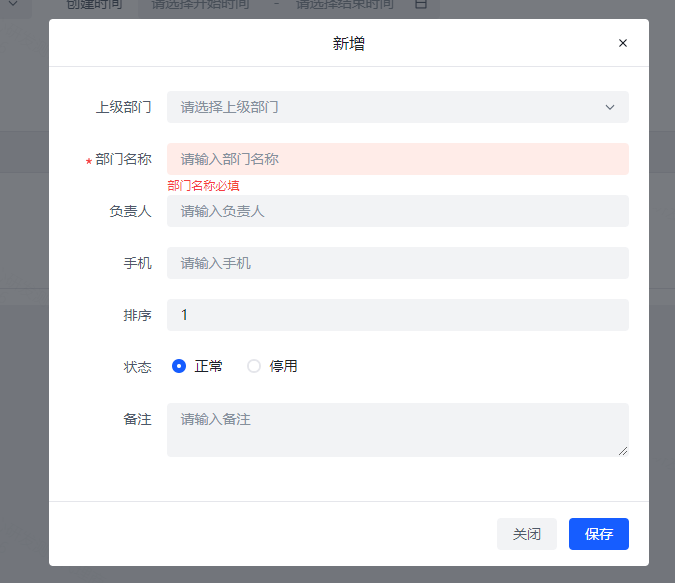675x583 pixels.
Task: Click the 手机 phone input field
Action: click(397, 263)
